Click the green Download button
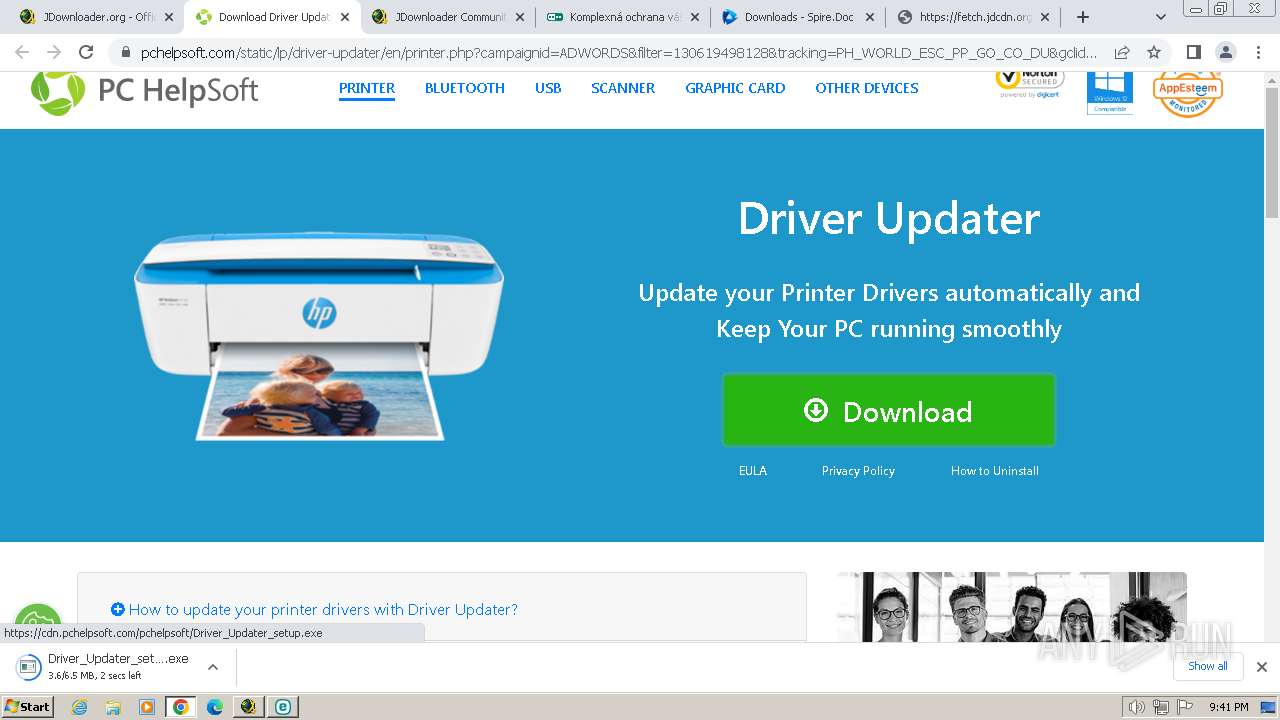Image resolution: width=1280 pixels, height=720 pixels. [x=889, y=410]
